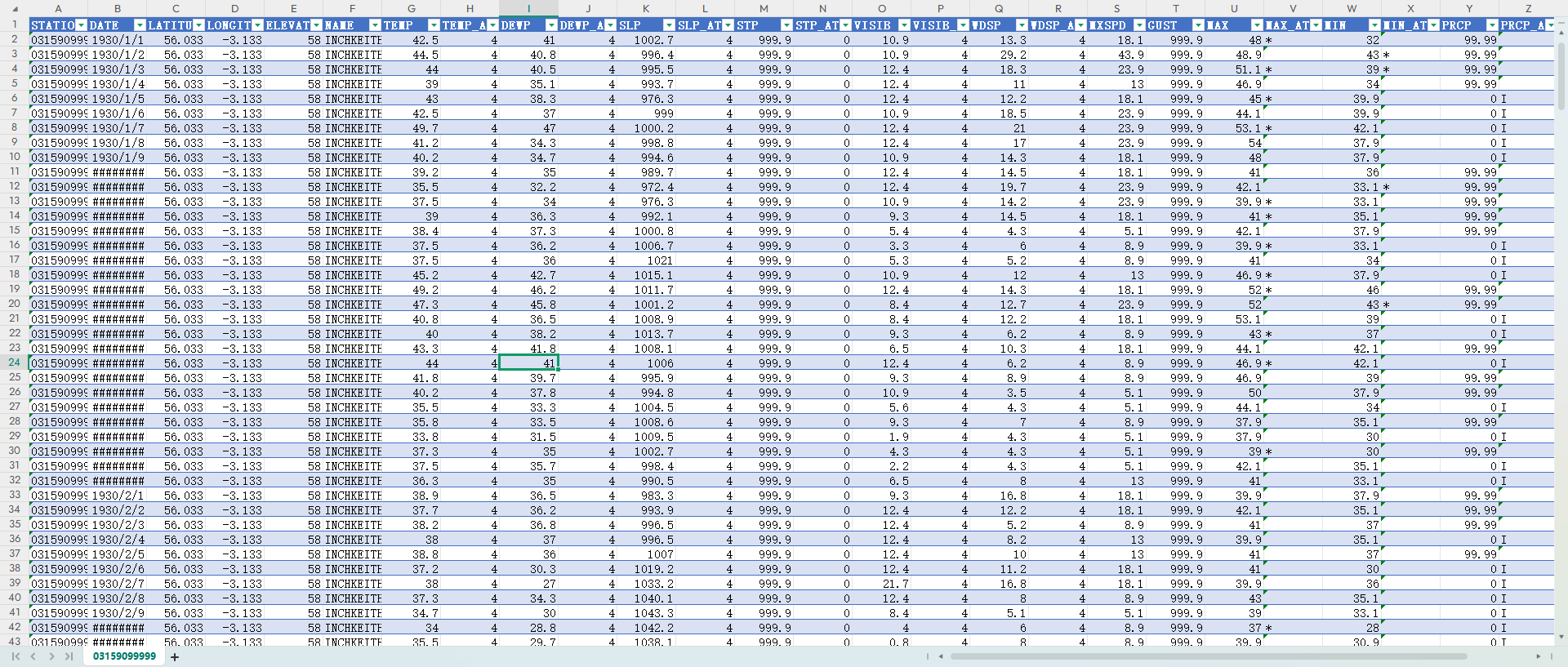Screen dimensions: 1568x667
Task: Select the 1930/1/1 date cell
Action: [118, 40]
